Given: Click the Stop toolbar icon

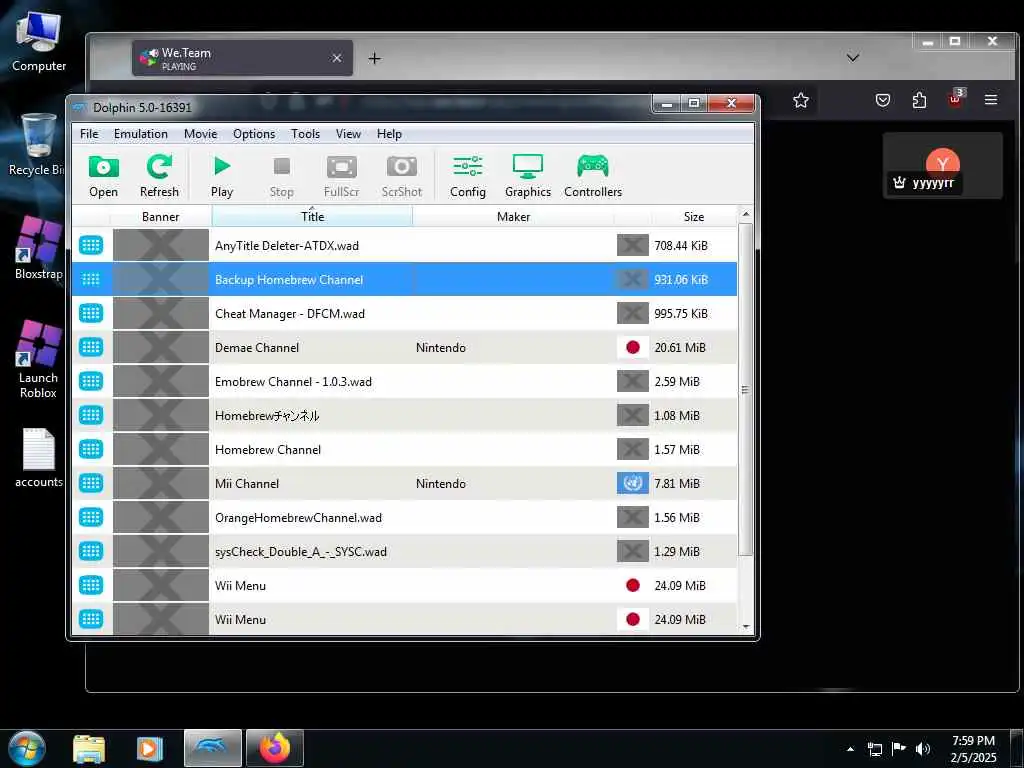Looking at the screenshot, I should pos(281,176).
